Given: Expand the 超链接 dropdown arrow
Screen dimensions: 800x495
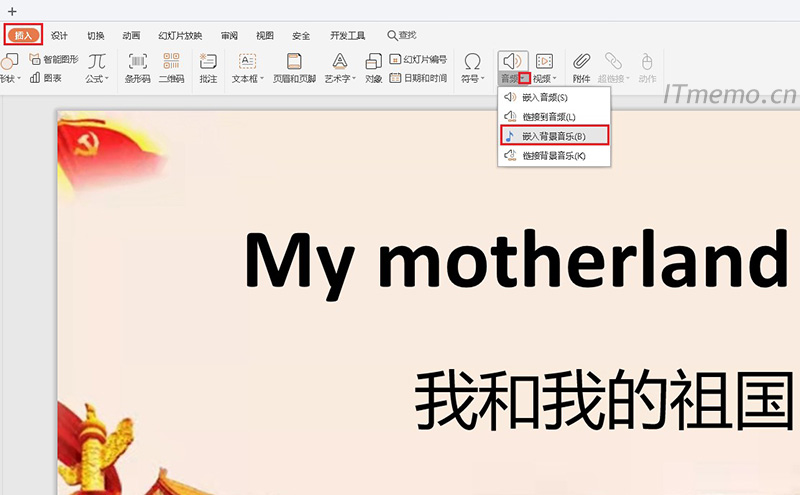Looking at the screenshot, I should 628,79.
